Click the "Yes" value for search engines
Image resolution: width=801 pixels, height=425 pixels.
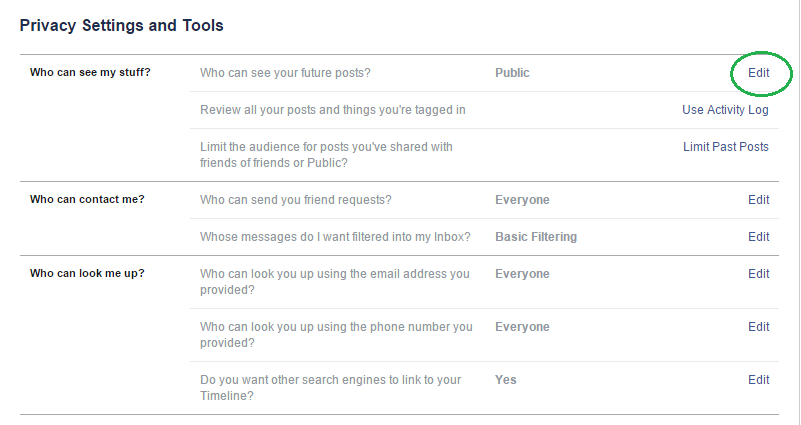(x=506, y=380)
